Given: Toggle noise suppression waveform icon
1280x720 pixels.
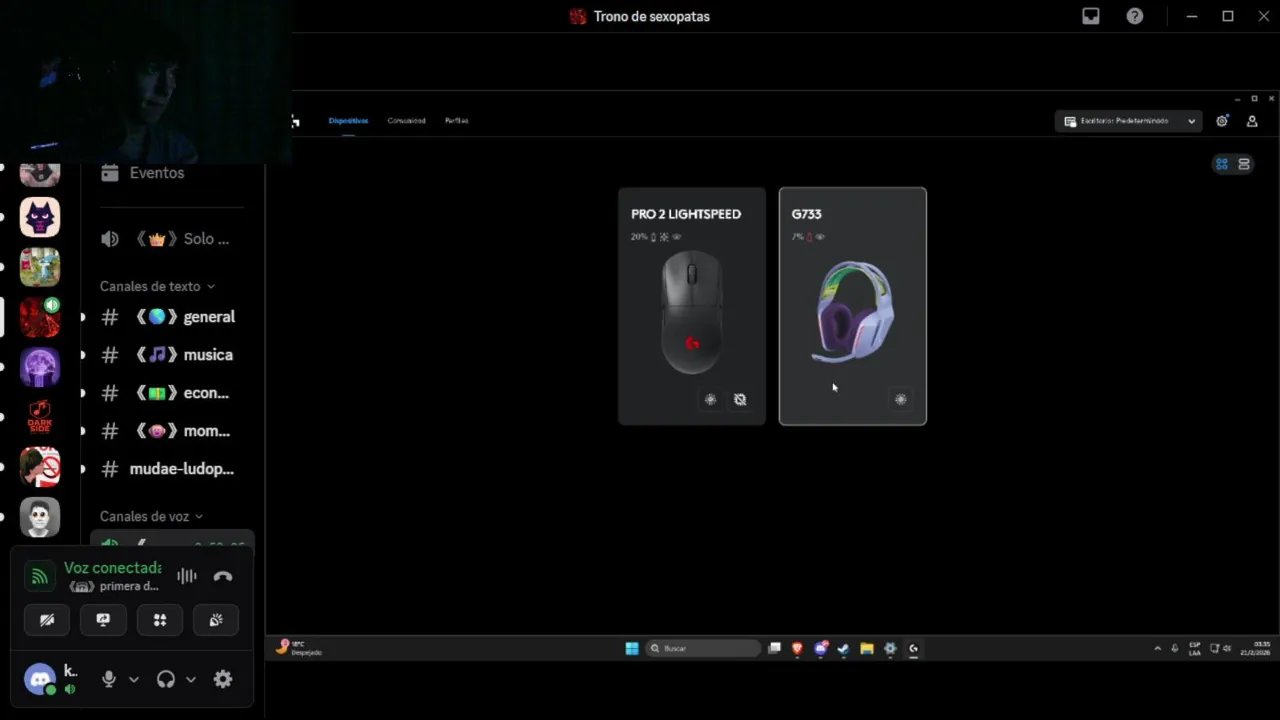Looking at the screenshot, I should click(x=187, y=576).
